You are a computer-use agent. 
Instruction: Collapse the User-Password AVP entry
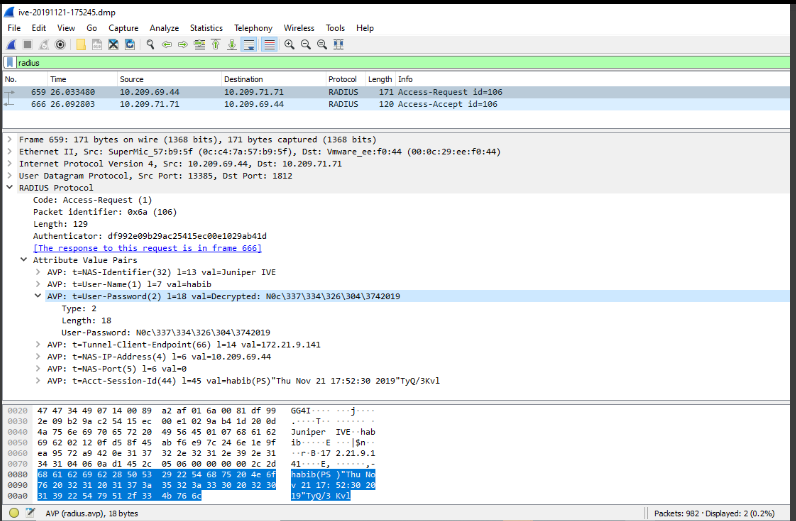coord(38,296)
